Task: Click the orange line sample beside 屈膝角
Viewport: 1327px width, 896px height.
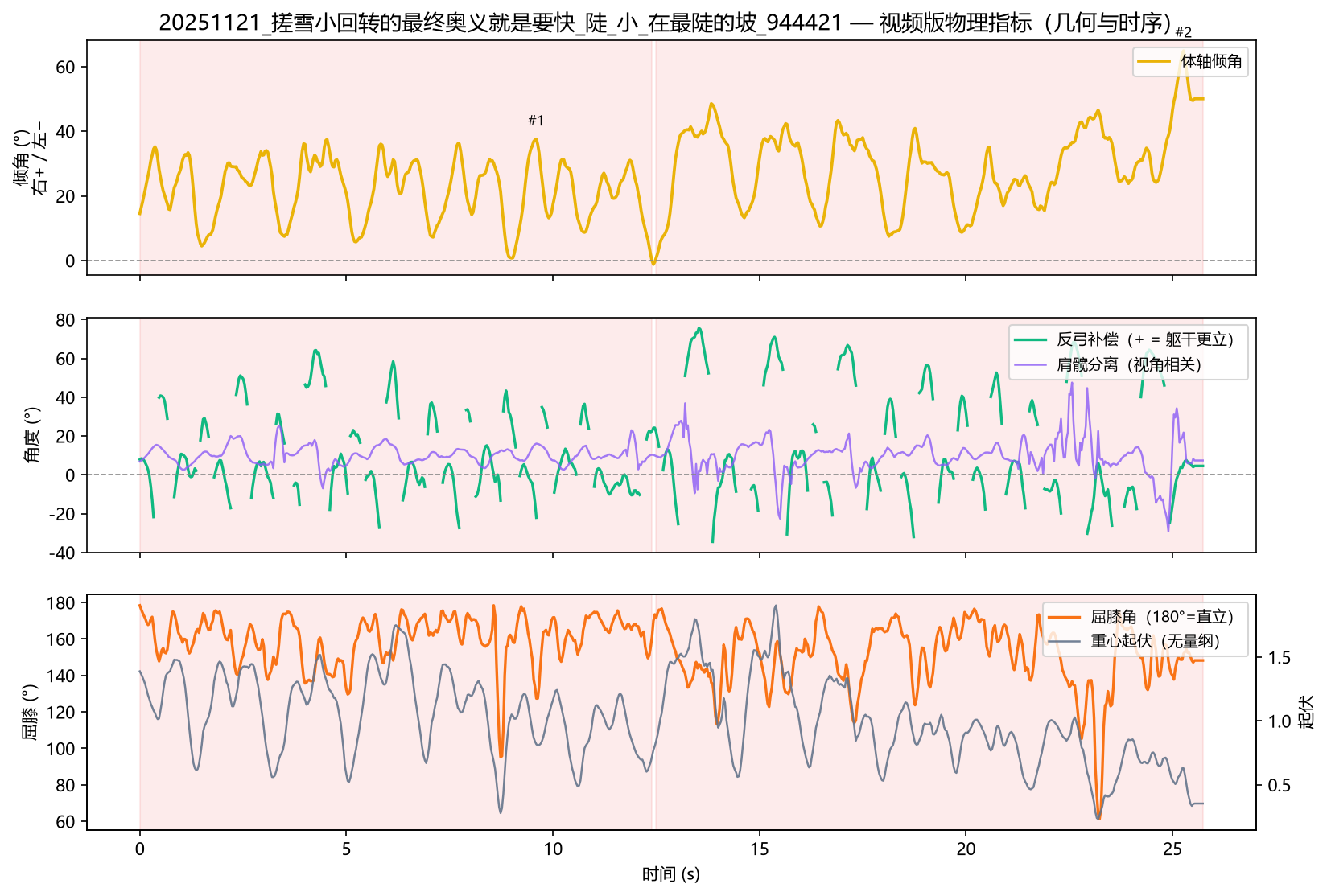Action: point(1064,617)
